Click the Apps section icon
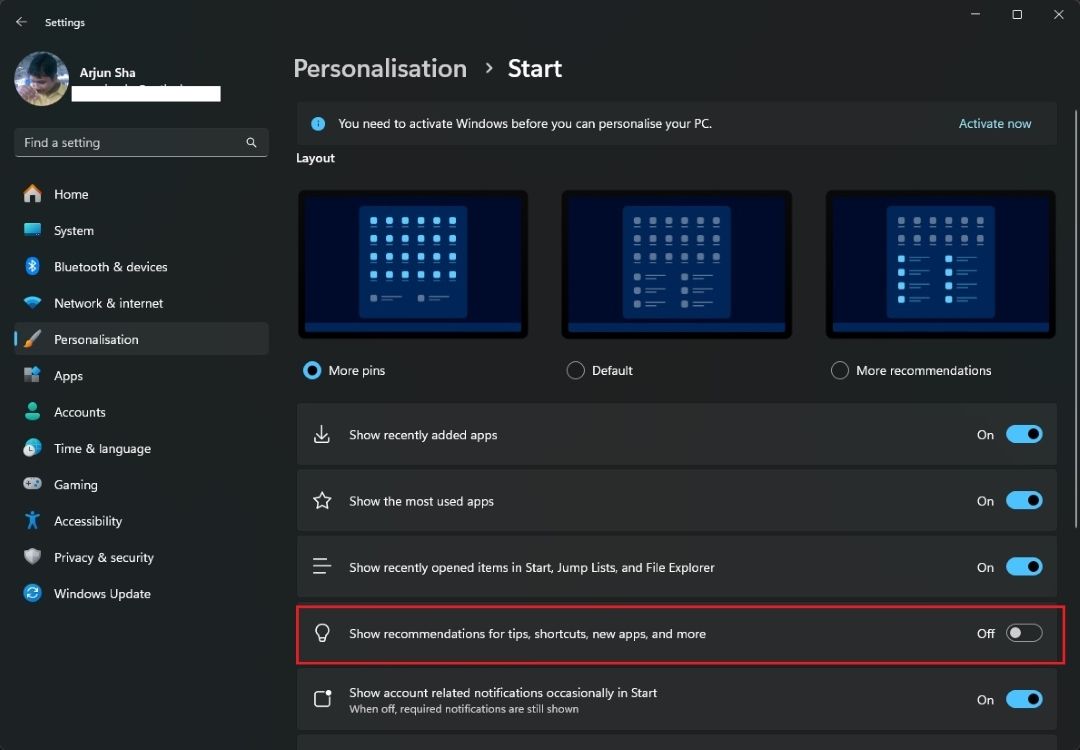Screen dimensions: 1080x750 31,375
